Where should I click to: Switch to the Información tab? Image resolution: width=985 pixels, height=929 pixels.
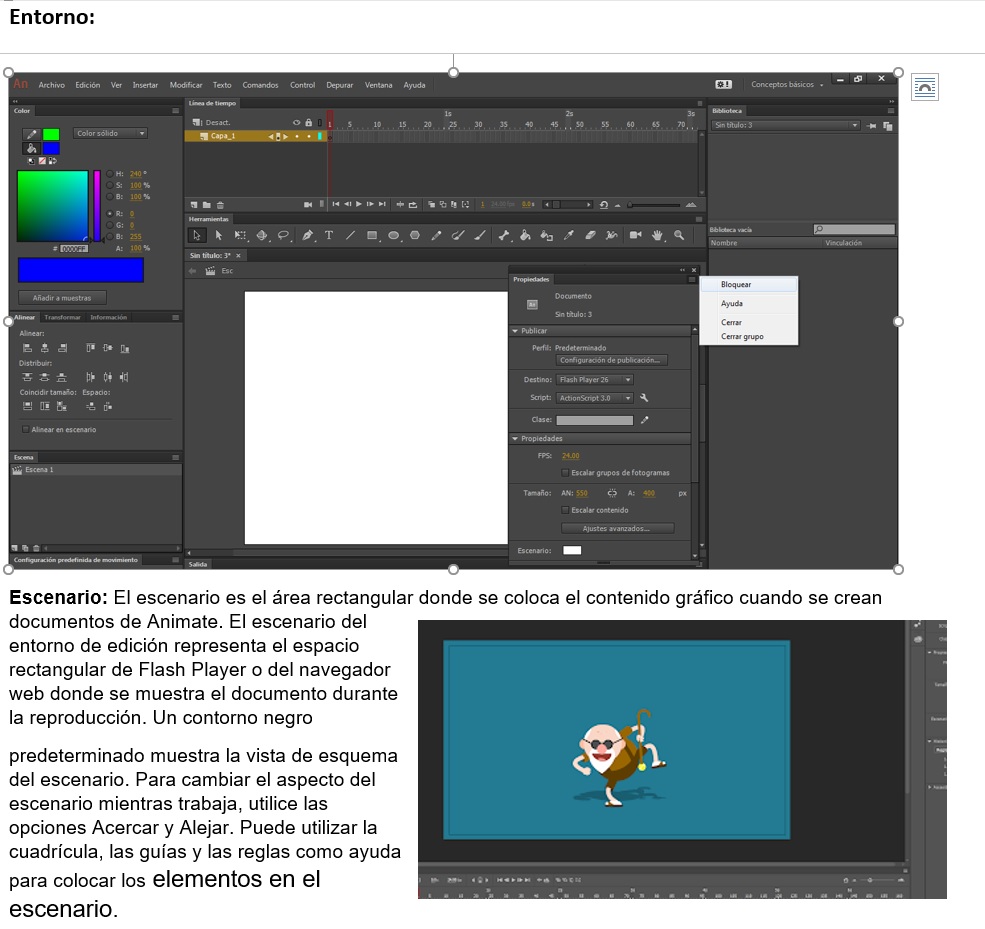pos(109,317)
